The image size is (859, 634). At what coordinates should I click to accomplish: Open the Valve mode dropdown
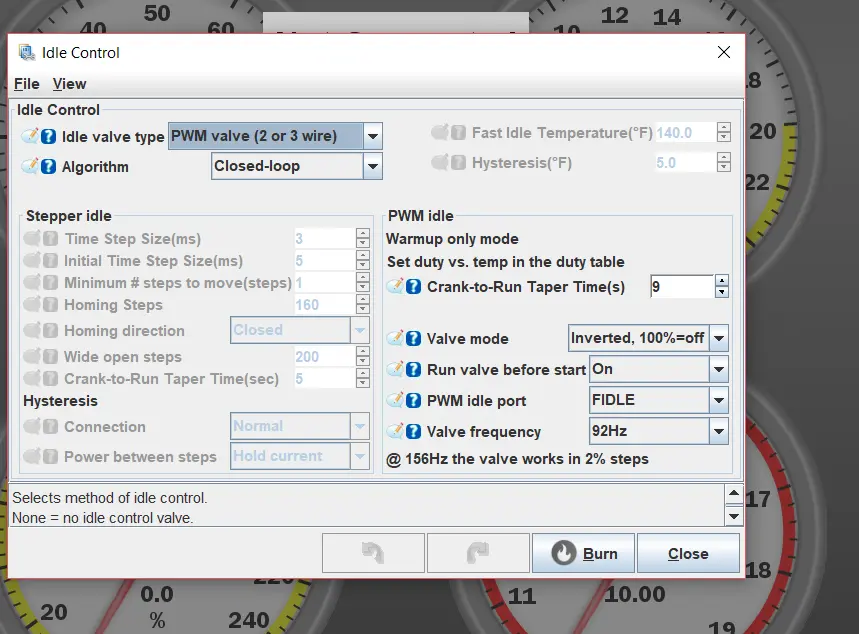click(x=719, y=338)
